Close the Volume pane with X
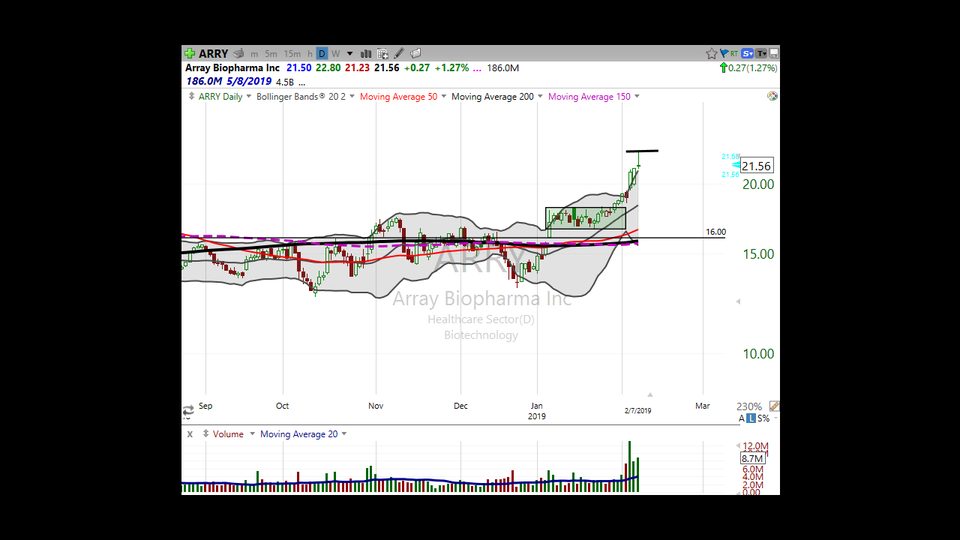 [x=190, y=434]
